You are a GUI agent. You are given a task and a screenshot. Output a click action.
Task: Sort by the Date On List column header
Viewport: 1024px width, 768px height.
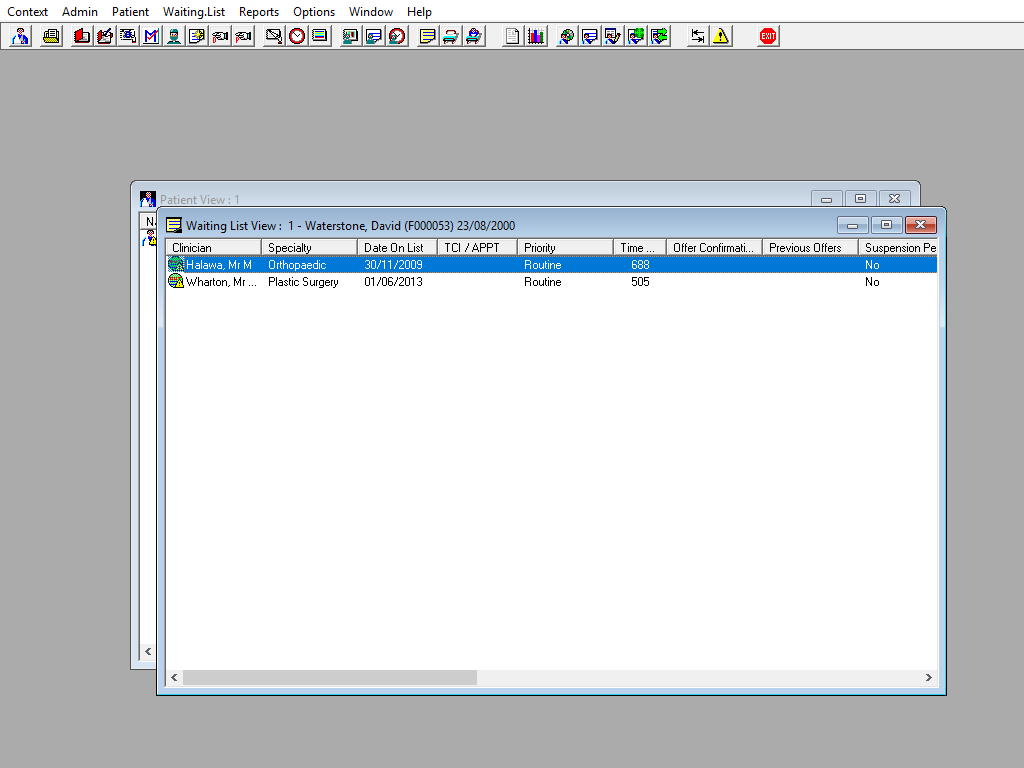pos(398,248)
